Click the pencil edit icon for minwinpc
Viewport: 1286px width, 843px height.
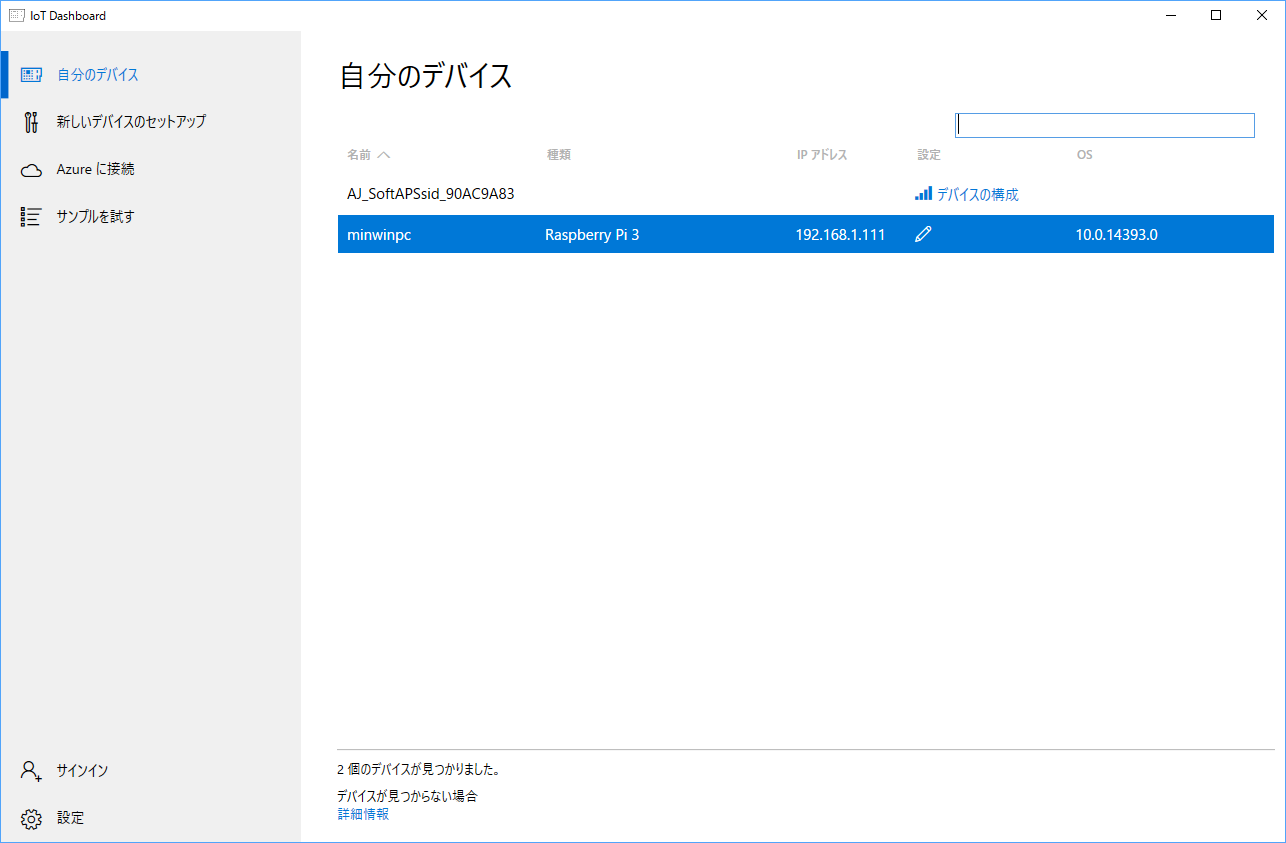pos(923,235)
